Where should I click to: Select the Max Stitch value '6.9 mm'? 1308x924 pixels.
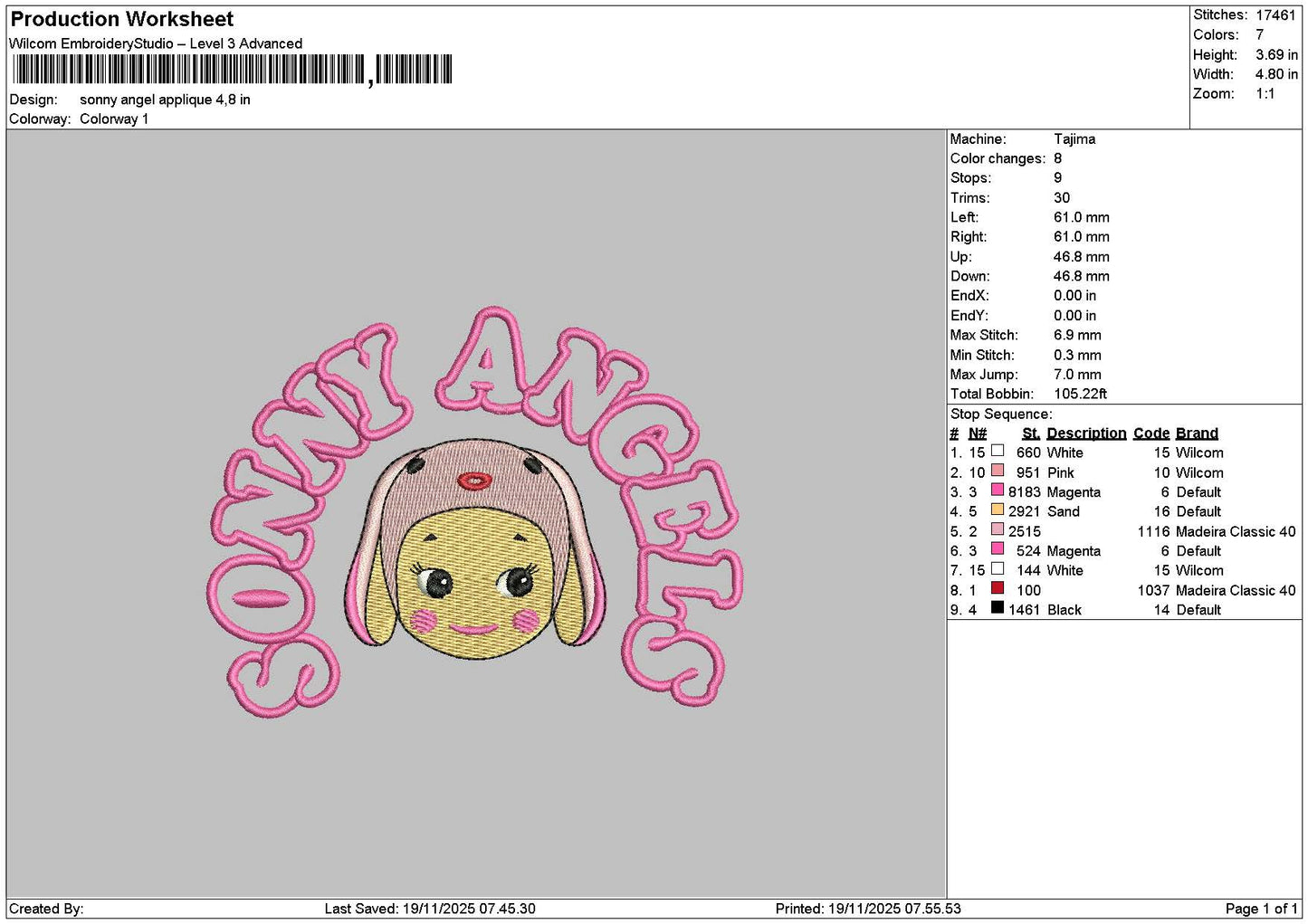(1077, 335)
